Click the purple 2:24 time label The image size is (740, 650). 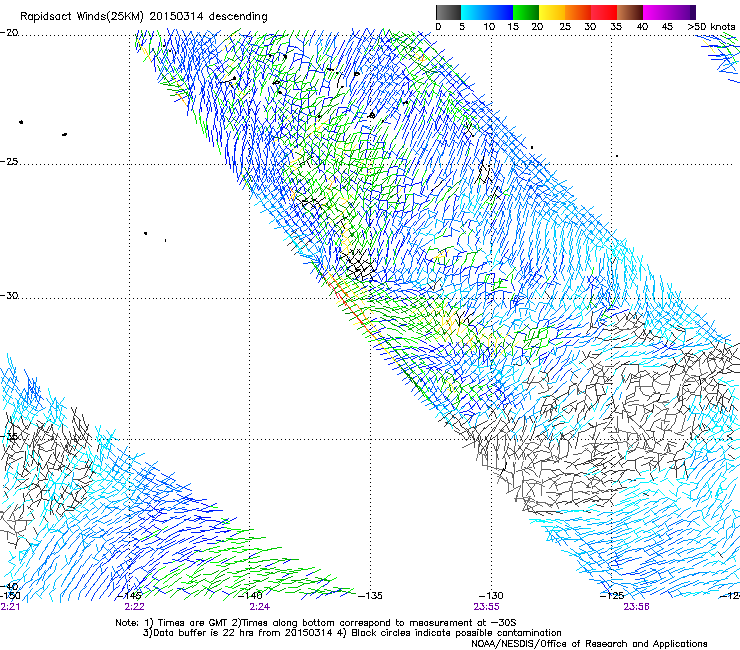coord(260,607)
